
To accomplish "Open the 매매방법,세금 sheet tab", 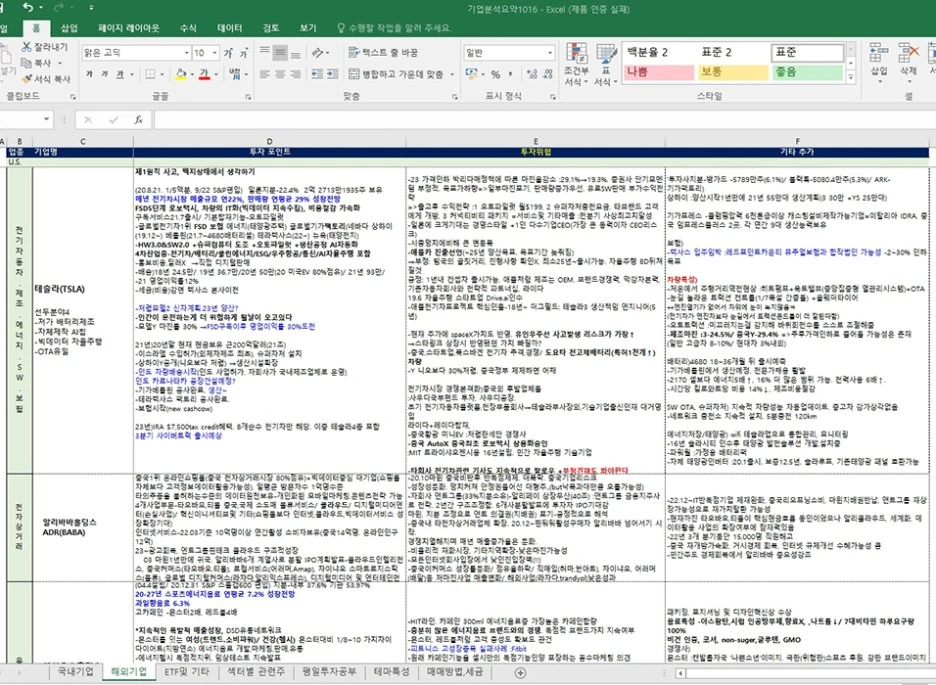I will pos(455,672).
